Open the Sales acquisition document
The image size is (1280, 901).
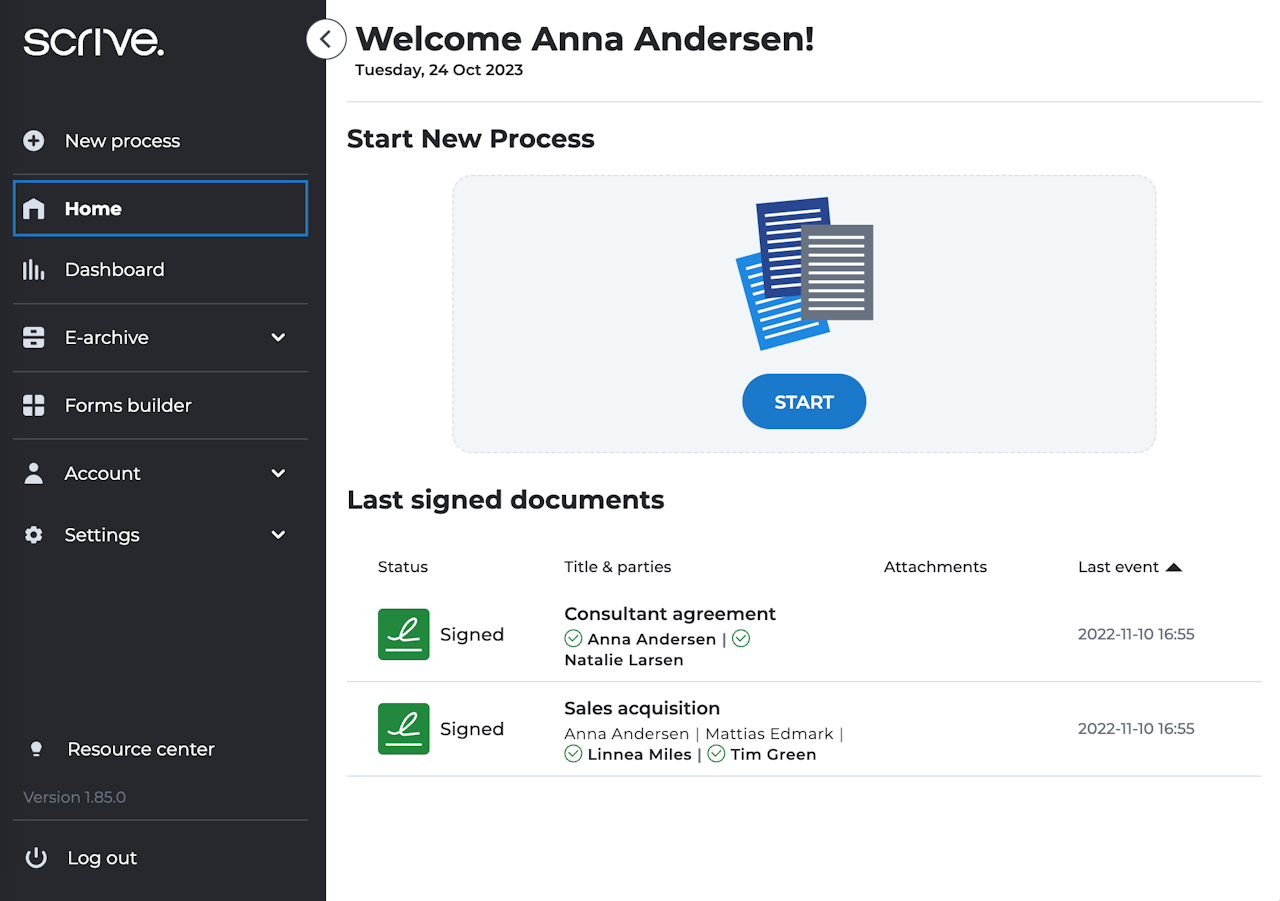(x=642, y=708)
